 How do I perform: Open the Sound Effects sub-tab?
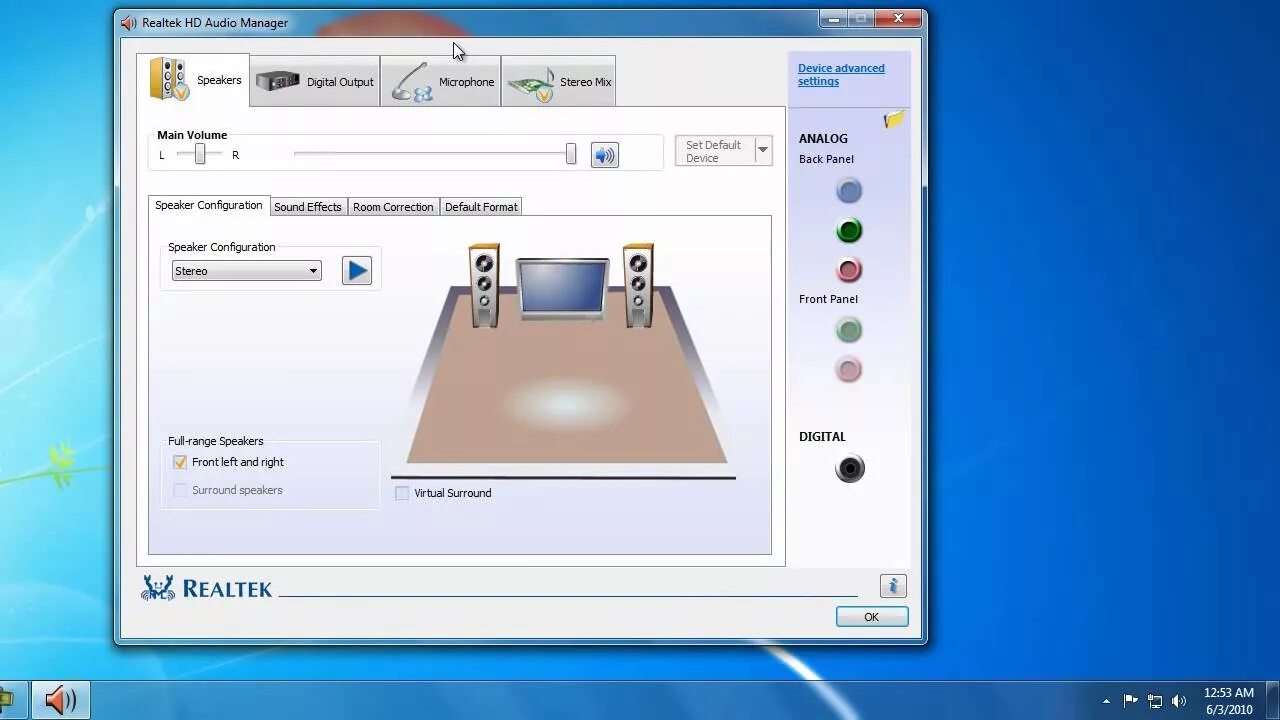pos(308,207)
